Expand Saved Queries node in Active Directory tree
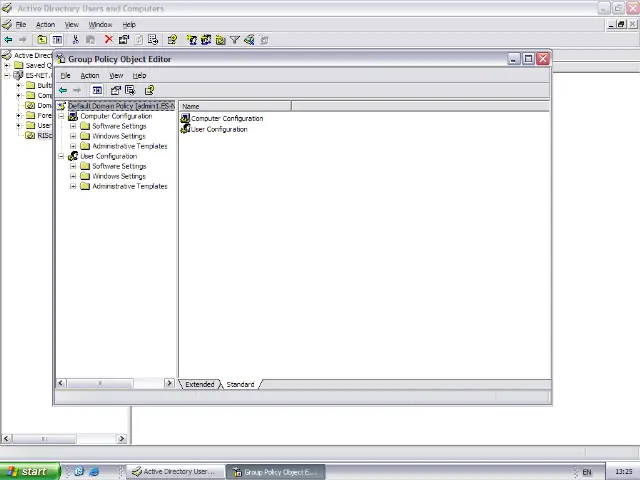 click(x=7, y=65)
